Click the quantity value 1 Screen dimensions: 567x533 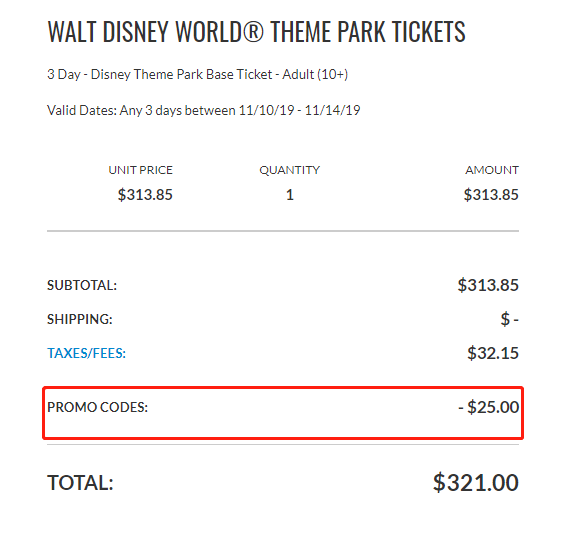click(290, 195)
